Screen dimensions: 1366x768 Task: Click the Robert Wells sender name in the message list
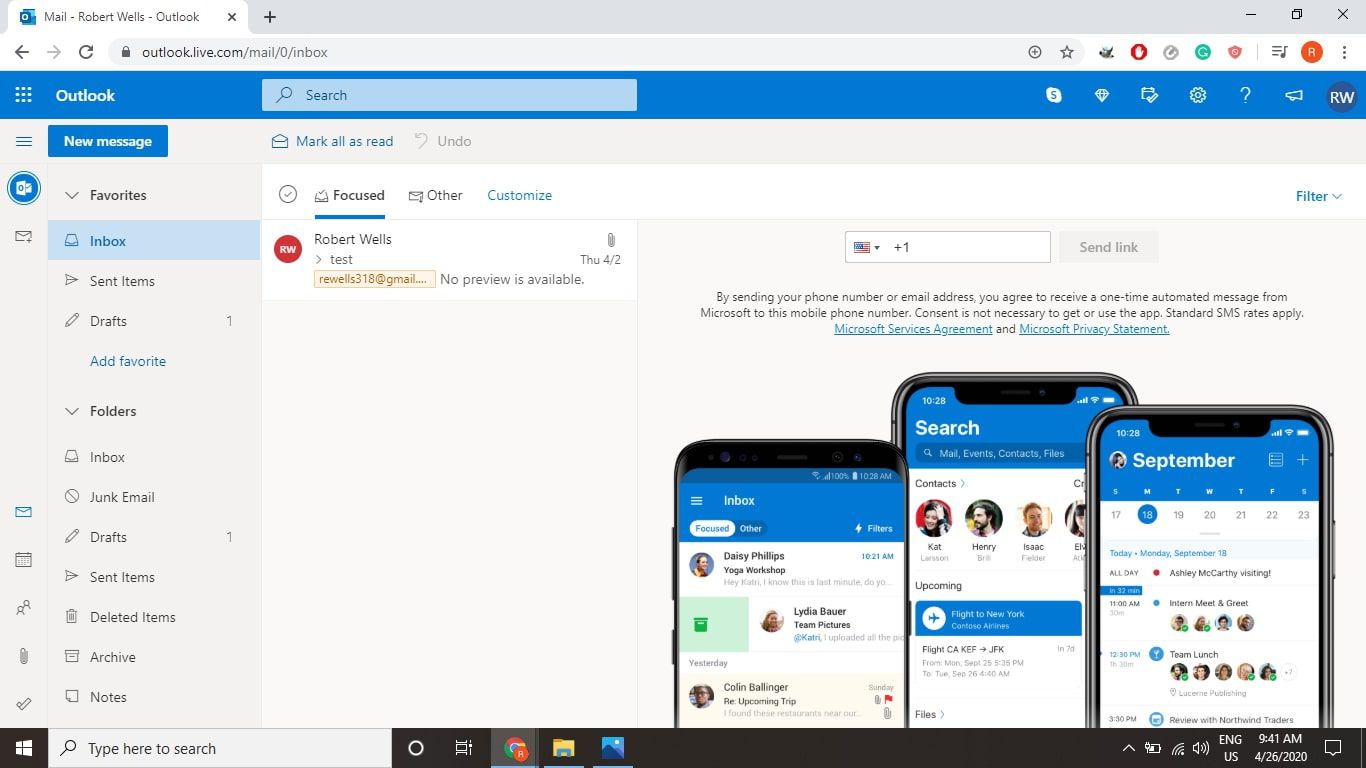[x=353, y=239]
